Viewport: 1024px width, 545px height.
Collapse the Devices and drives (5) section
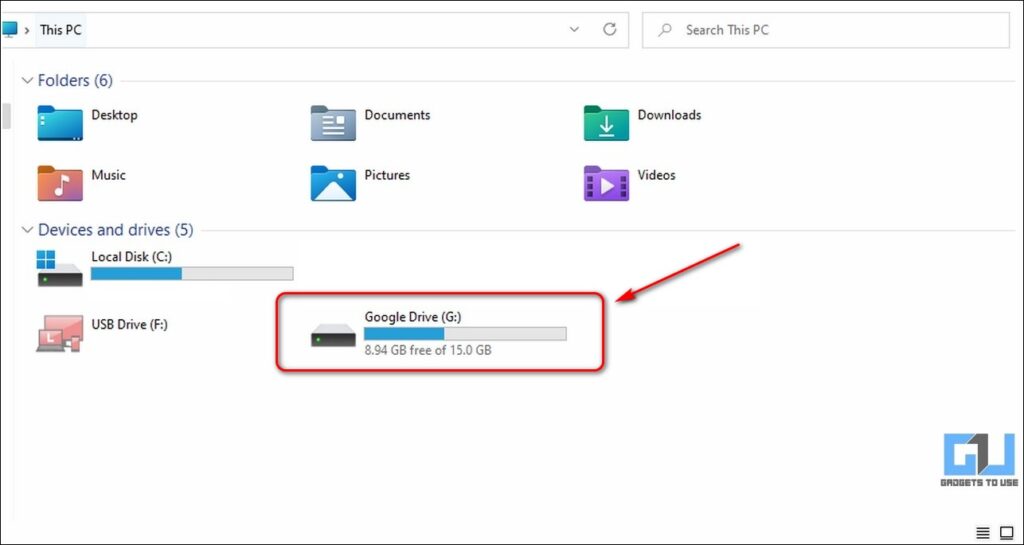click(x=27, y=230)
